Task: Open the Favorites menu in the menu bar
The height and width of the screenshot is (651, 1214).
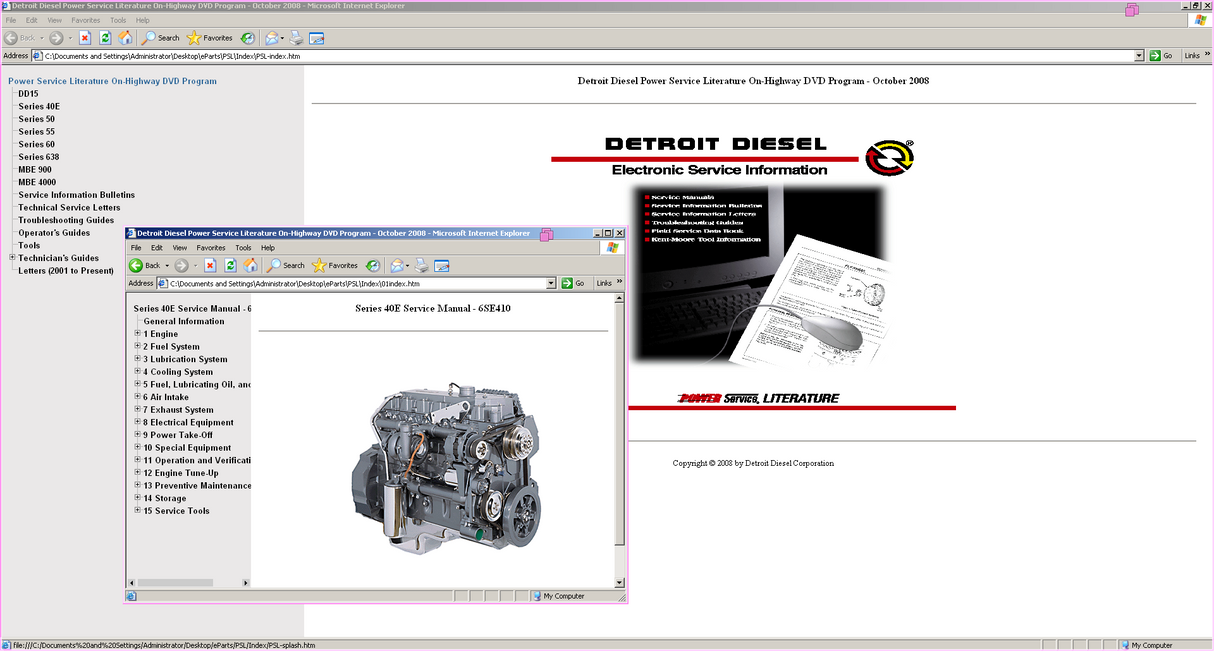Action: pyautogui.click(x=86, y=19)
